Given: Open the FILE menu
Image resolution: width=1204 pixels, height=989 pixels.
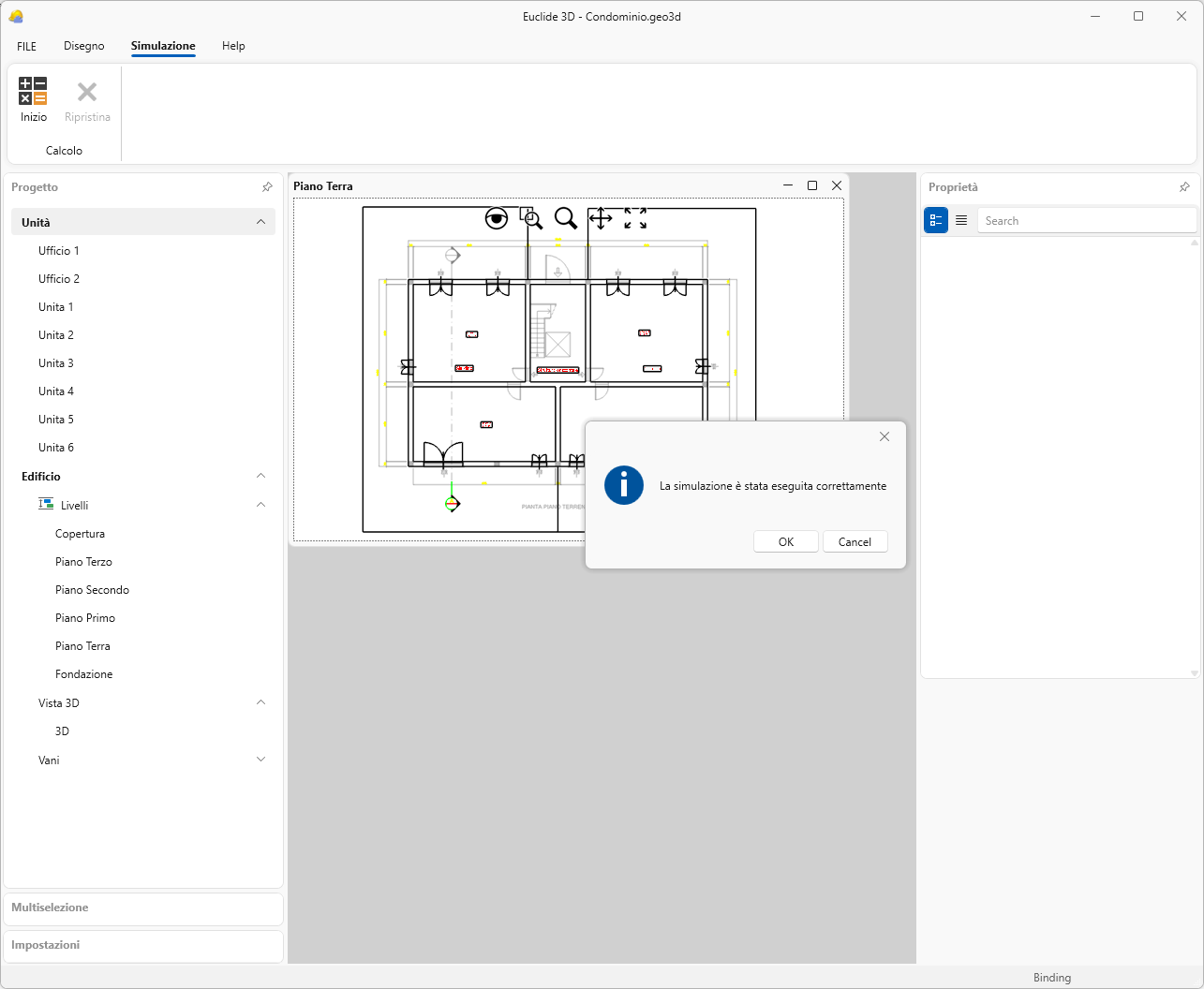Looking at the screenshot, I should point(27,46).
